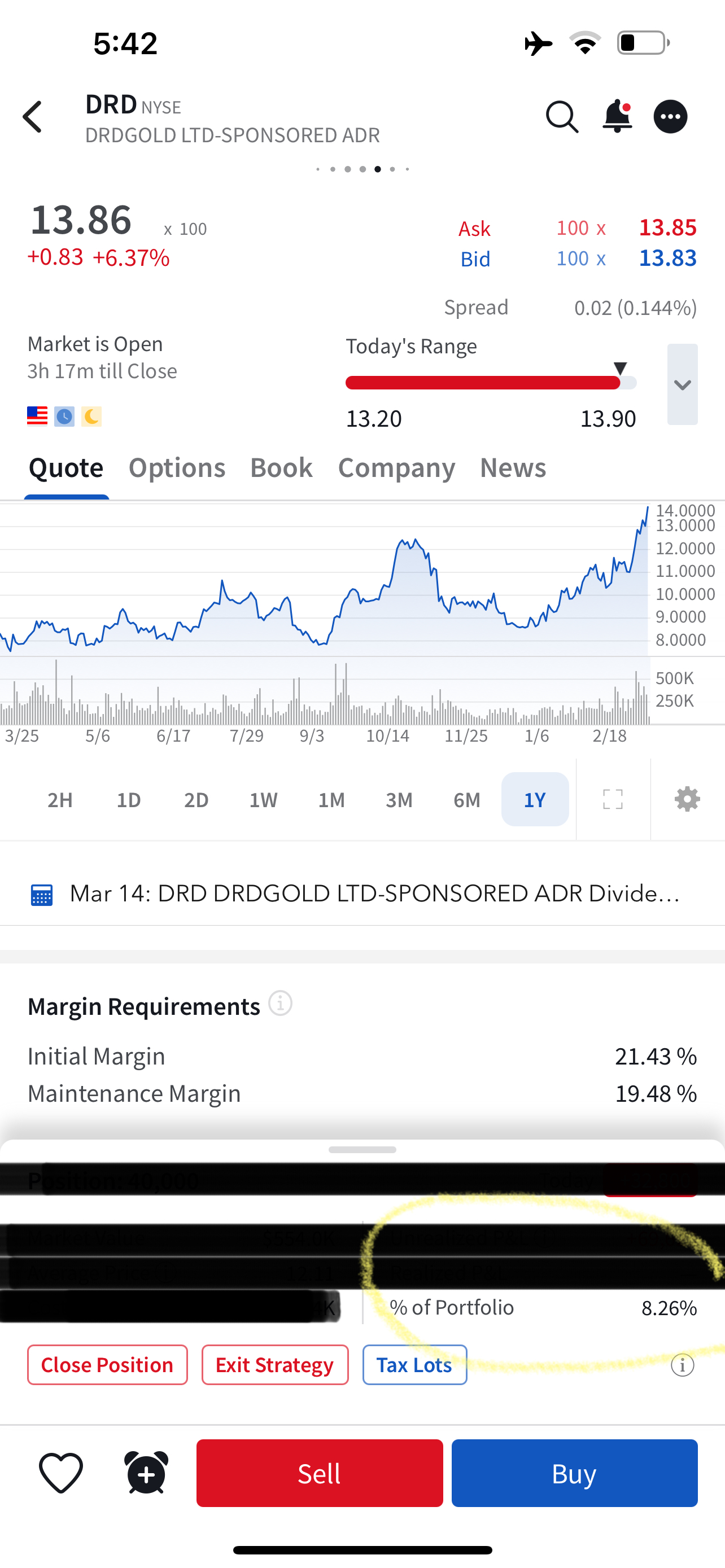Switch to the News tab
The width and height of the screenshot is (725, 1568).
pos(513,467)
